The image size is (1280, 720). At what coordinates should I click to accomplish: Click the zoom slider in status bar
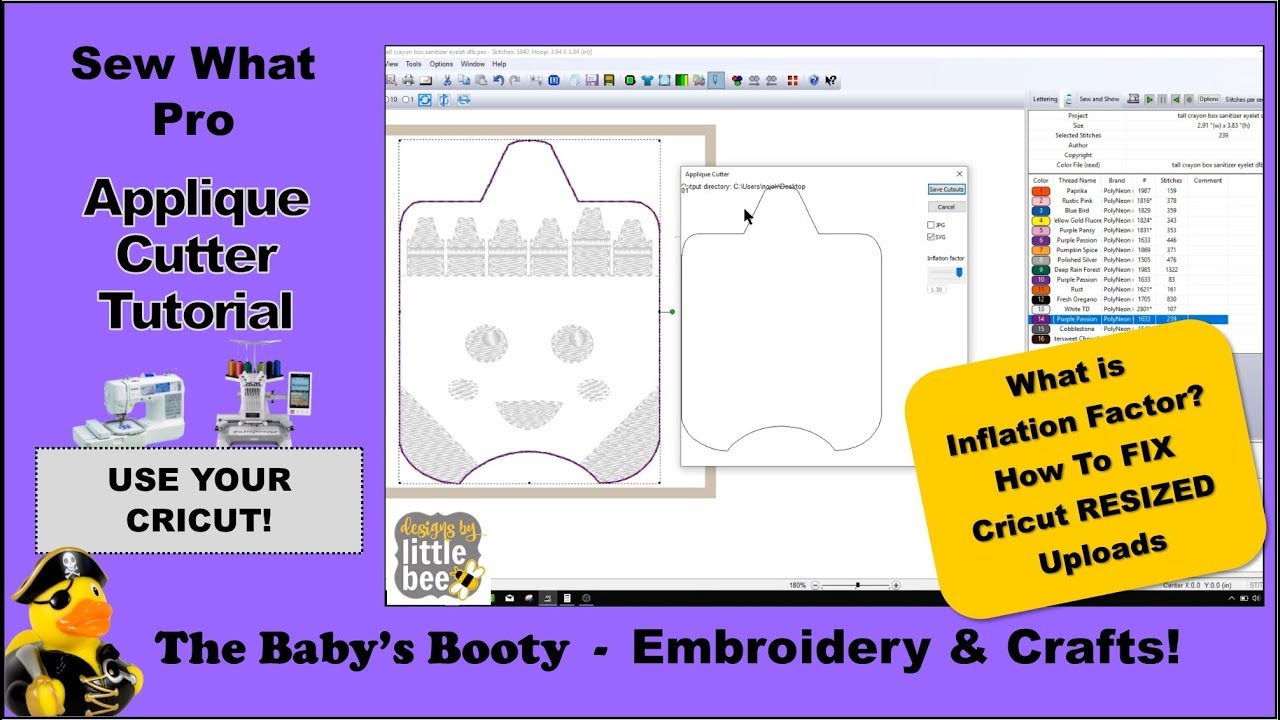[858, 585]
